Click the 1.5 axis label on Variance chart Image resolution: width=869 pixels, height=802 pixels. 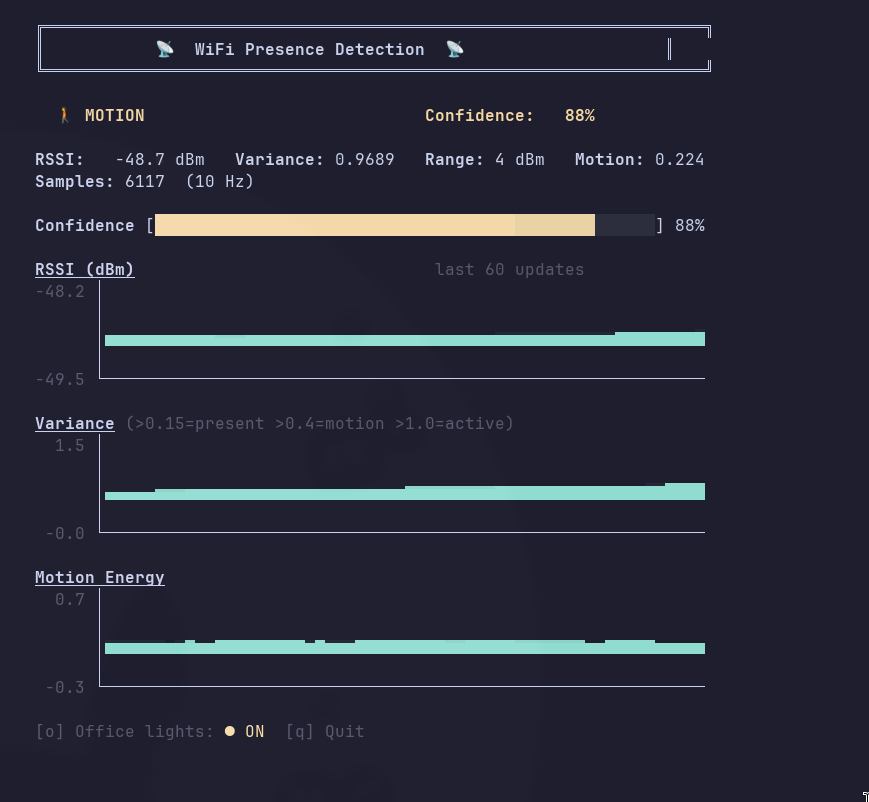[x=70, y=446]
